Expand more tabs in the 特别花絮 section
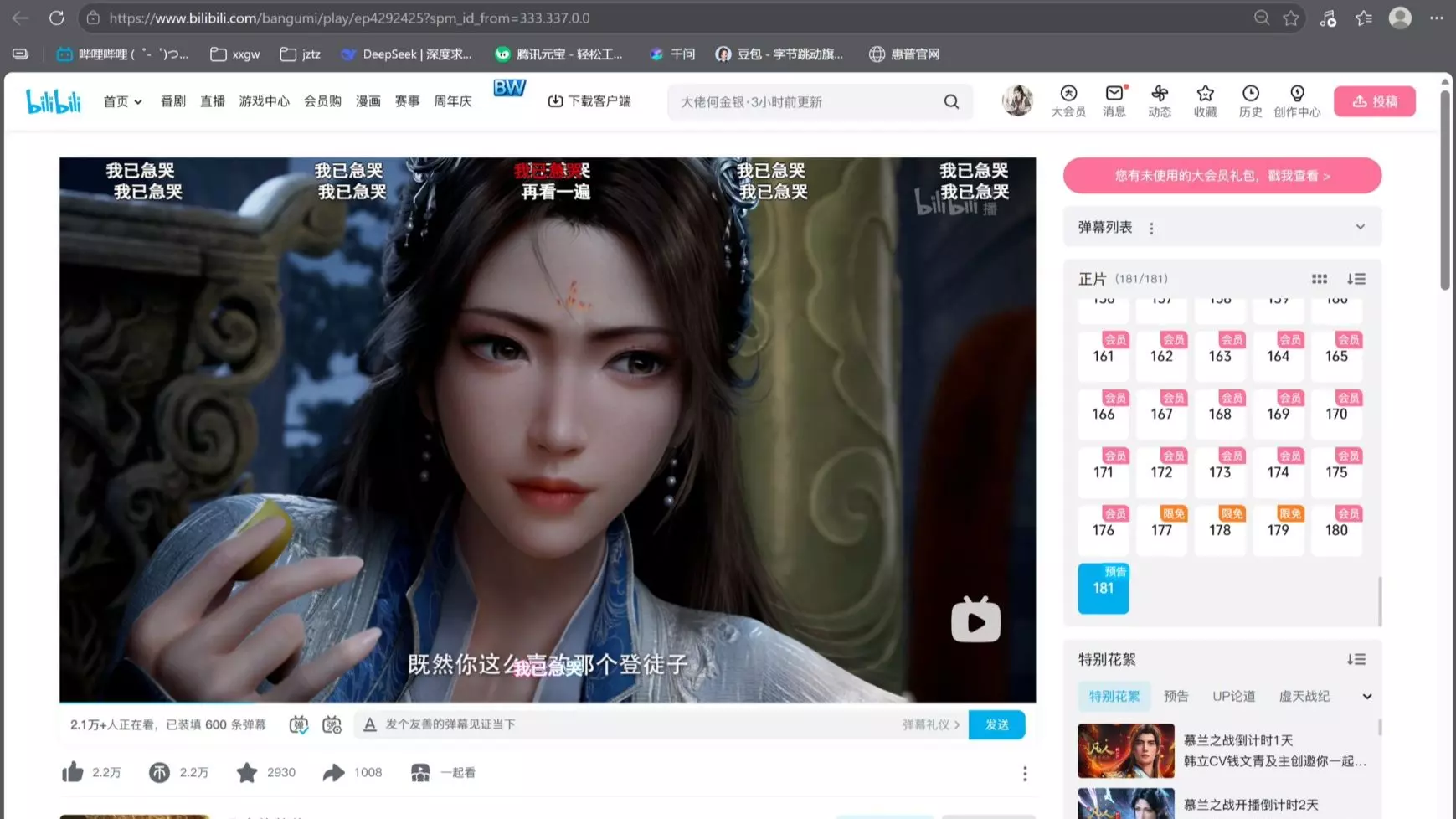Viewport: 1456px width, 819px height. tap(1367, 697)
